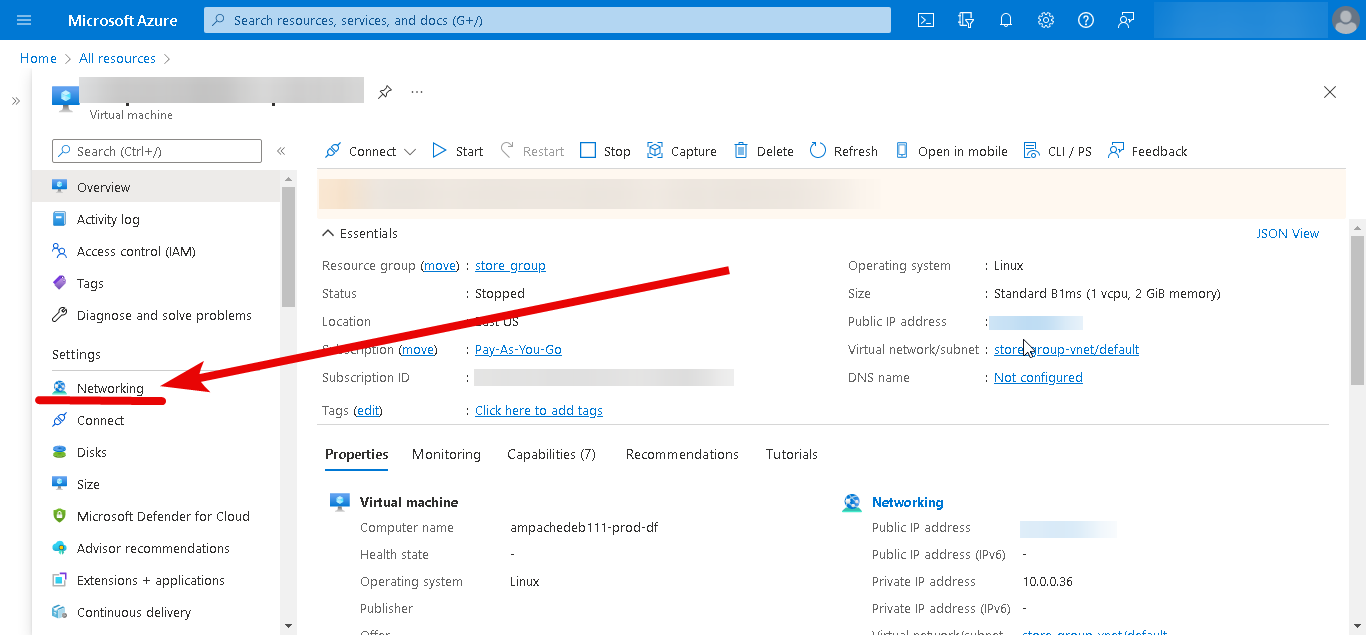Screen dimensions: 1366x635
Task: Switch to the Tutorials tab
Action: 792,454
